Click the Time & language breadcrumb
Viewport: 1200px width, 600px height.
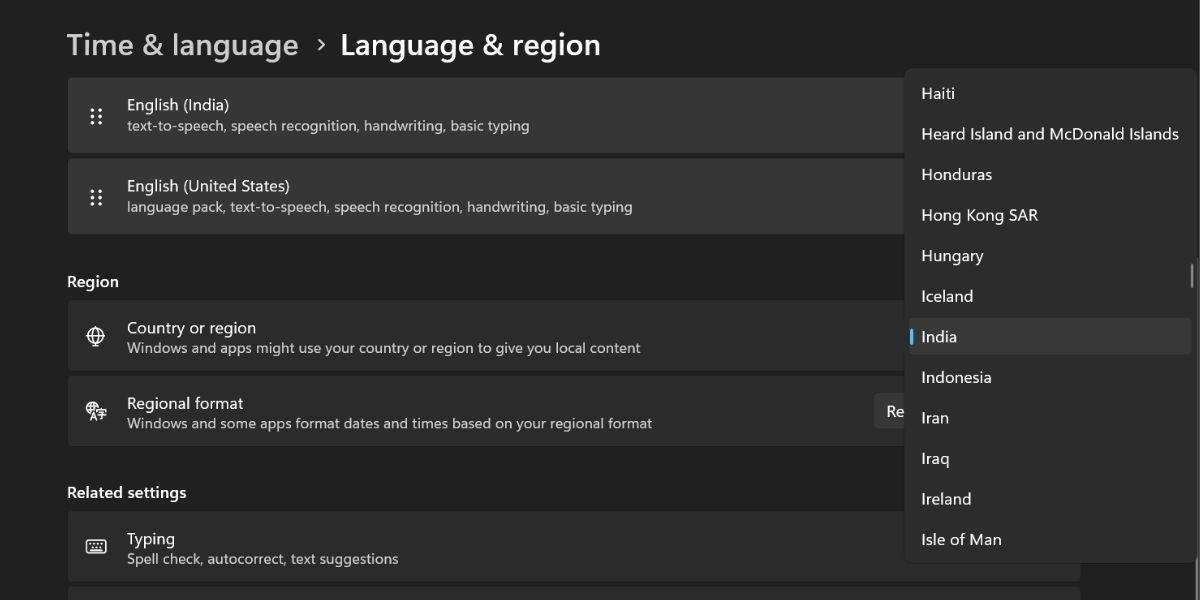point(182,44)
